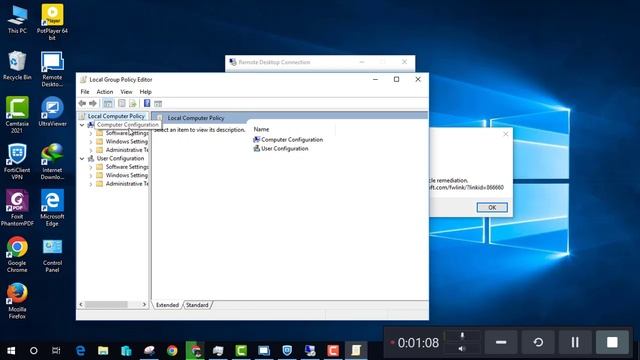Click the tree pane scrollbar left arrow
The width and height of the screenshot is (640, 360).
(81, 304)
